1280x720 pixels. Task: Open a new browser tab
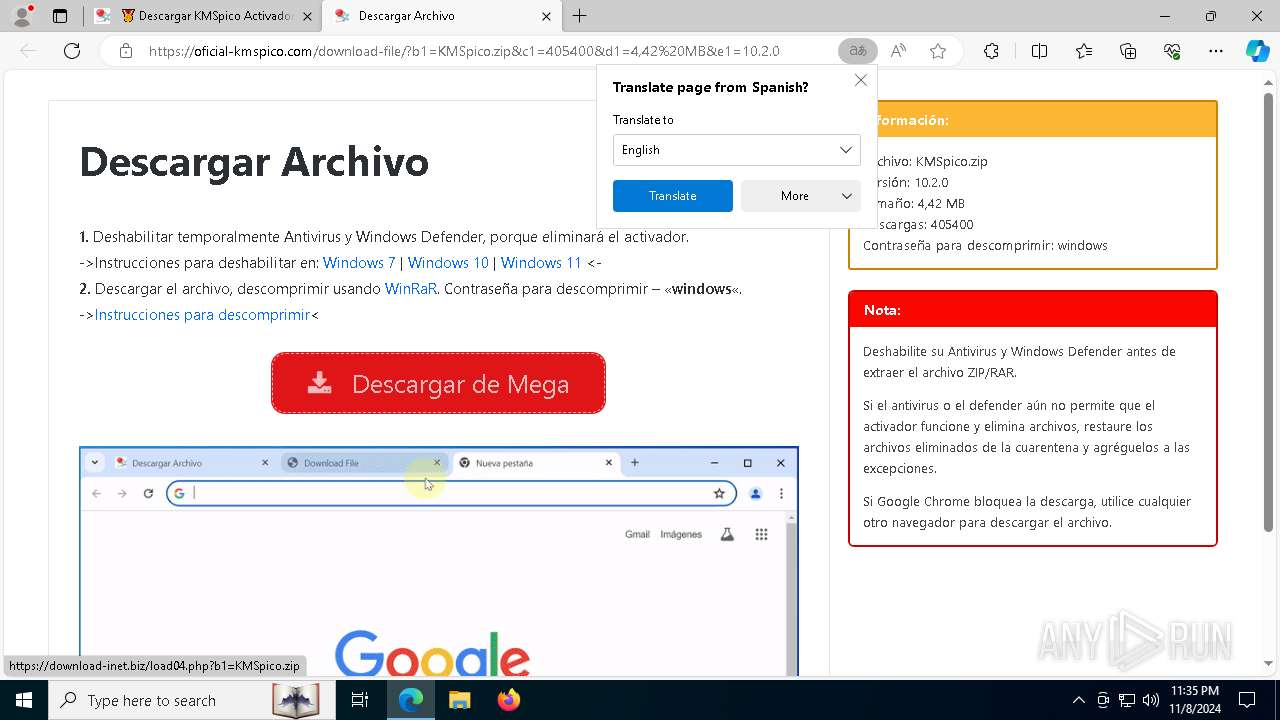[580, 16]
